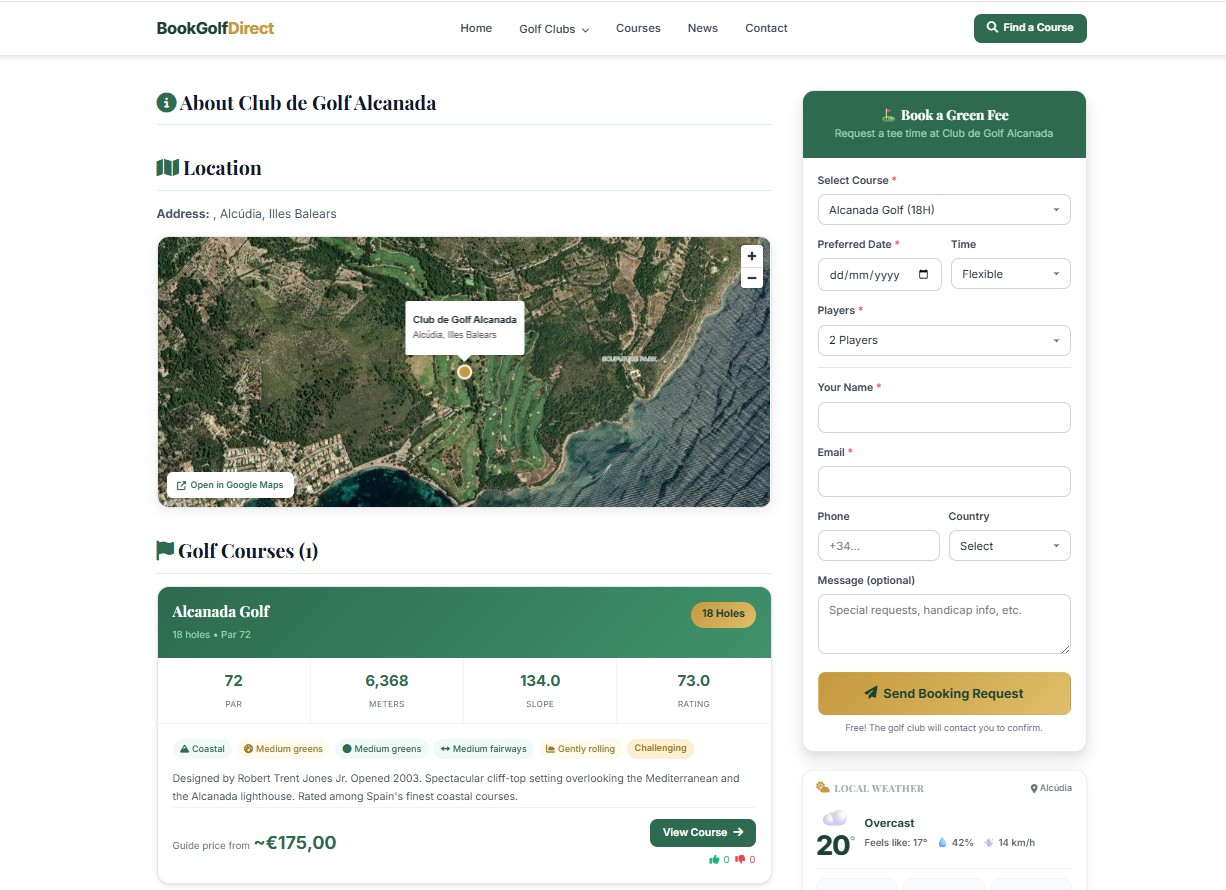Image resolution: width=1226 pixels, height=890 pixels.
Task: Expand the Players dropdown
Action: 943,340
